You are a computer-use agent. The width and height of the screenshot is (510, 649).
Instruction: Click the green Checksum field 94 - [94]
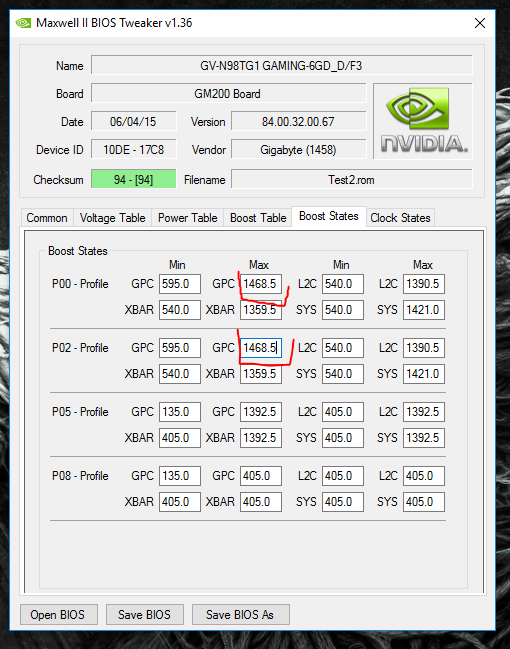(133, 179)
